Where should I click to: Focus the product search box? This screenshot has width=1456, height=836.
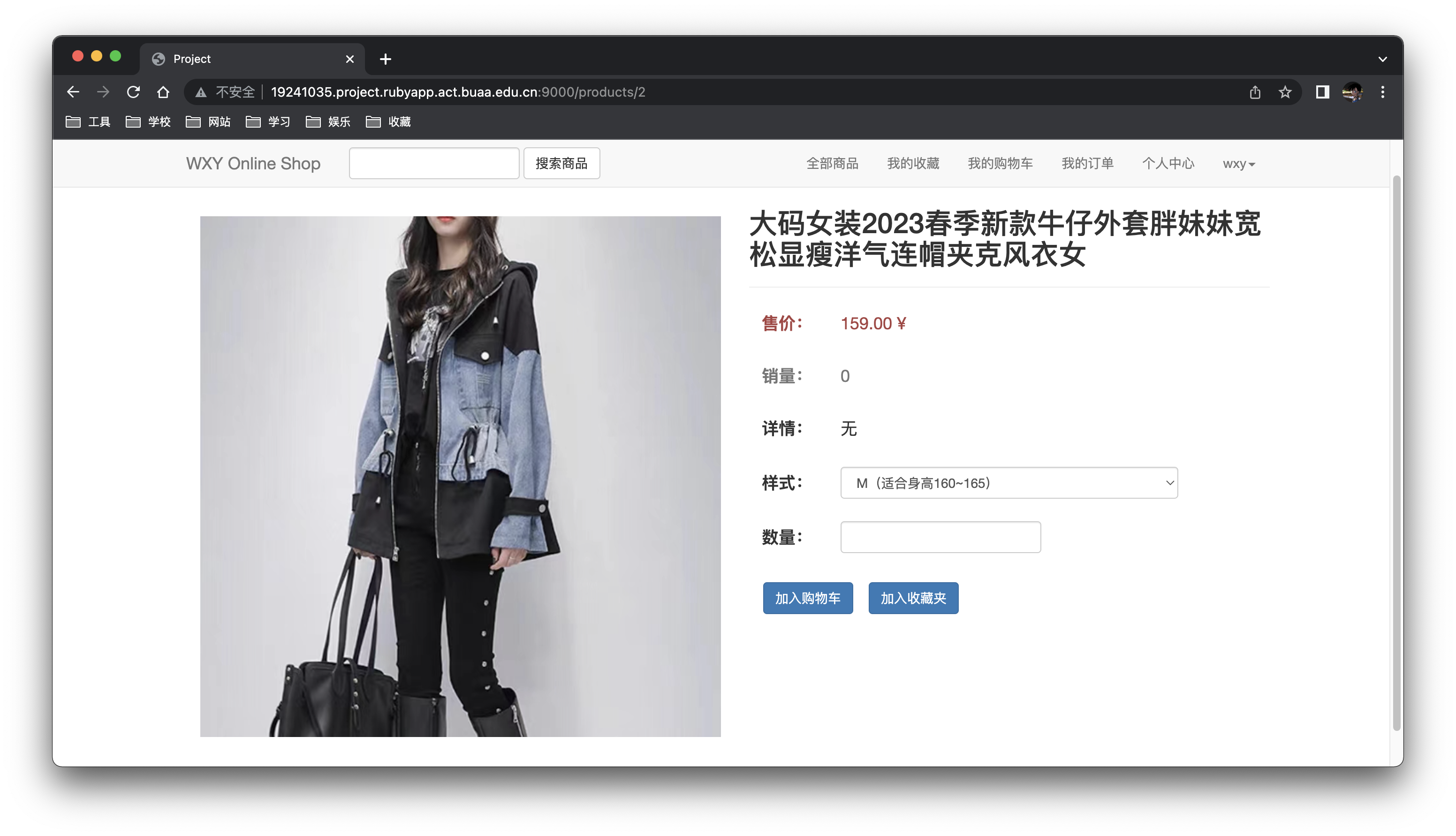434,163
